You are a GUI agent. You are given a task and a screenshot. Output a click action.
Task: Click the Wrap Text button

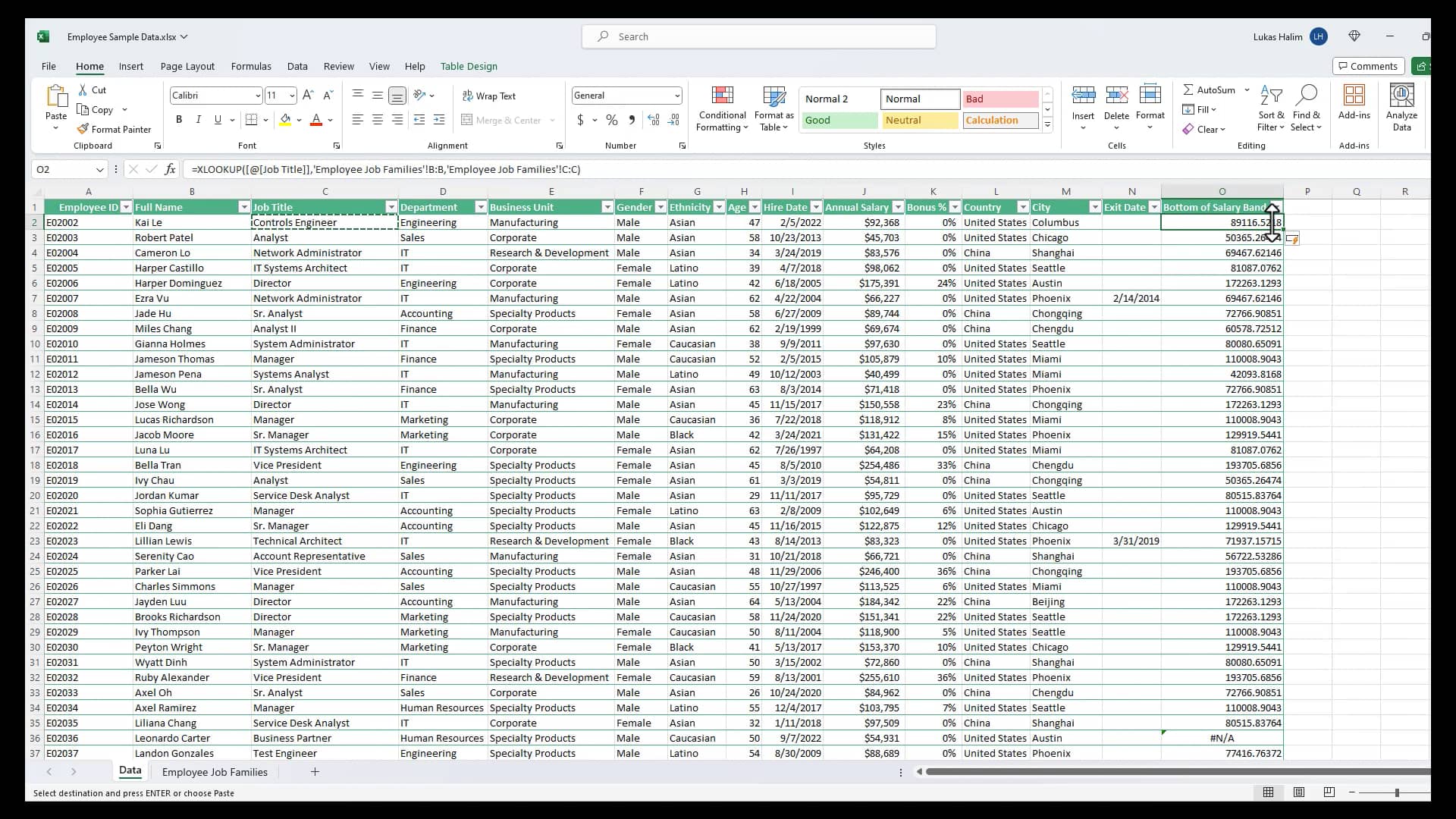click(x=490, y=95)
